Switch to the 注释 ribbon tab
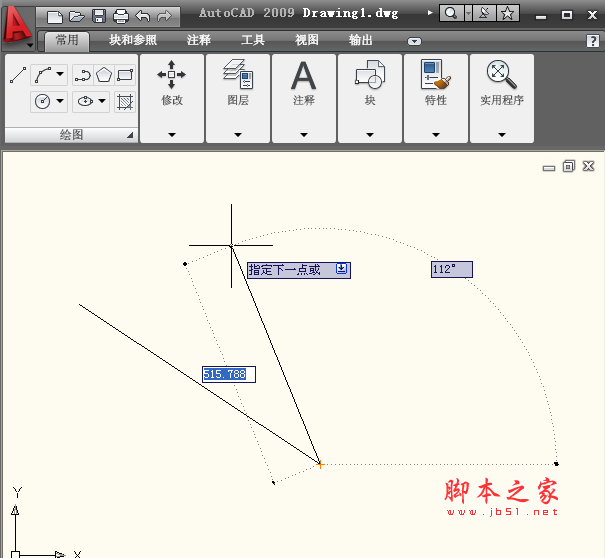This screenshot has height=558, width=605. pyautogui.click(x=199, y=40)
